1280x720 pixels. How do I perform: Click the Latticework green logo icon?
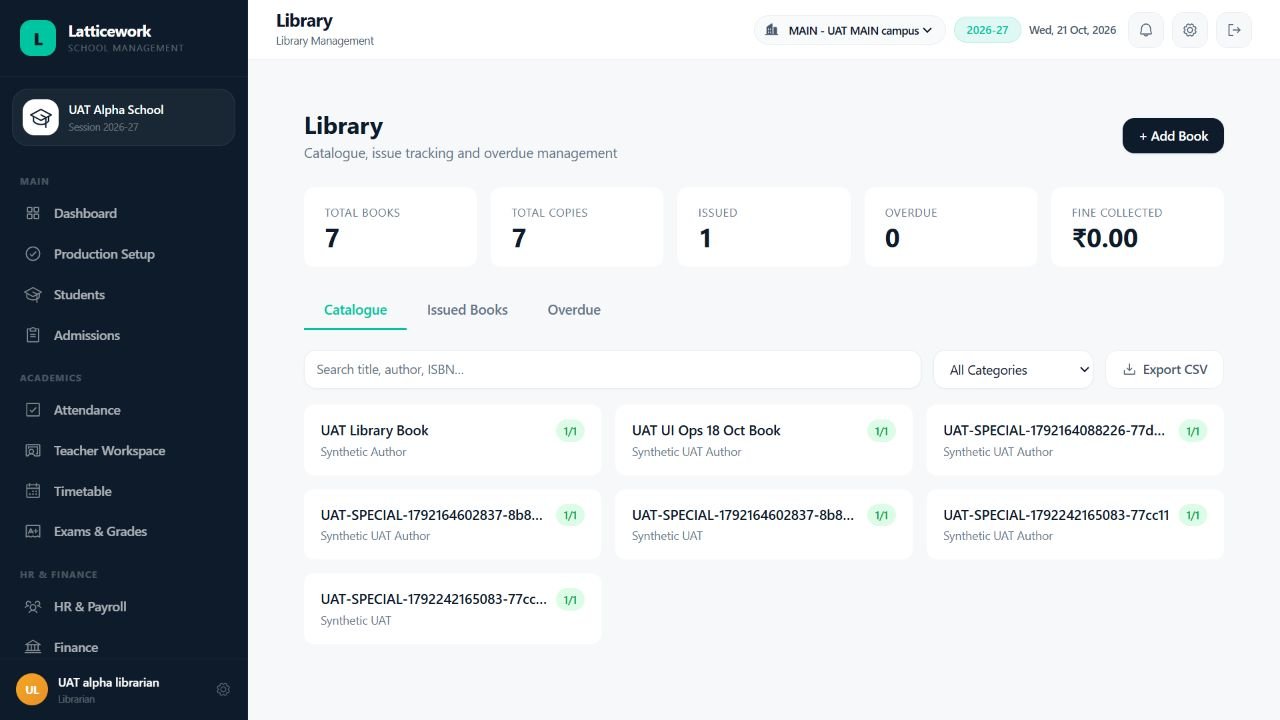[38, 38]
